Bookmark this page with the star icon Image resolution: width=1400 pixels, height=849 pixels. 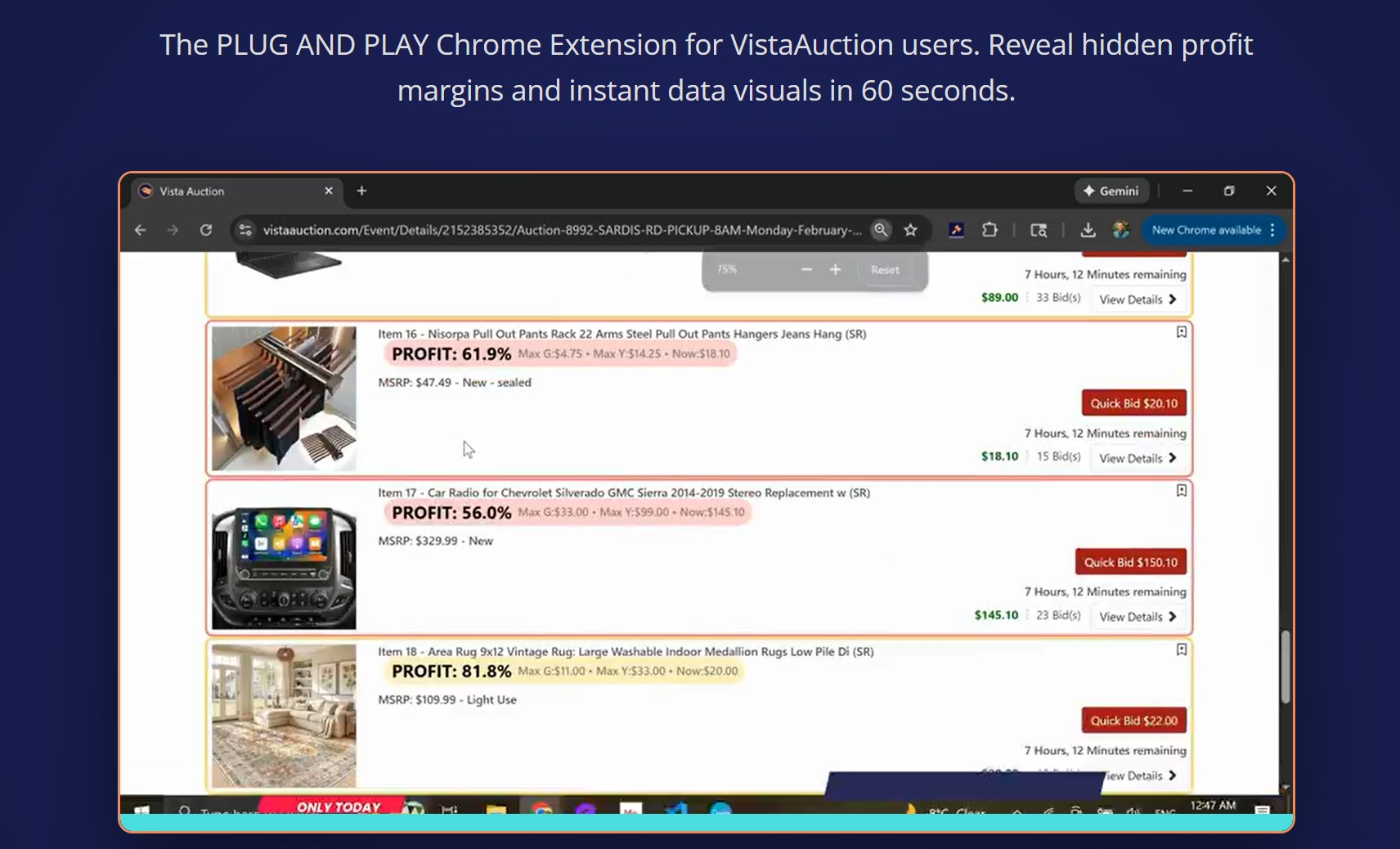pyautogui.click(x=911, y=231)
